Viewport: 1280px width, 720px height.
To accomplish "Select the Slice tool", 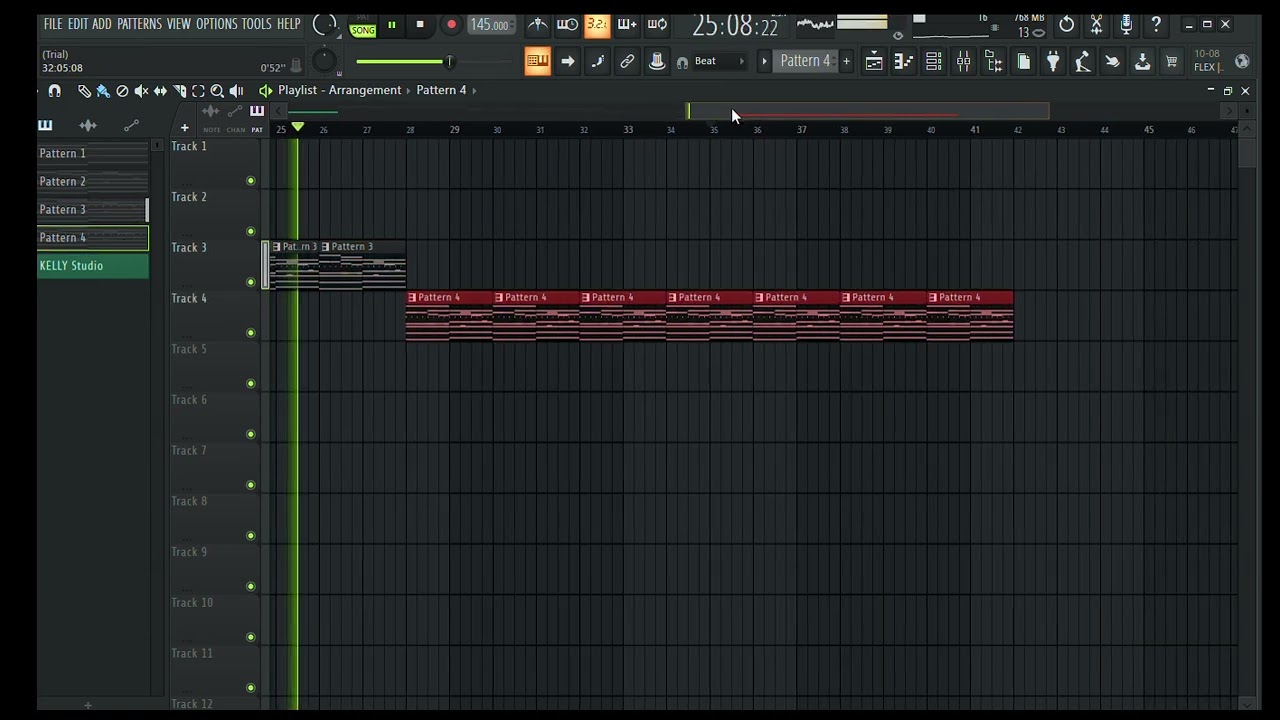I will (179, 91).
